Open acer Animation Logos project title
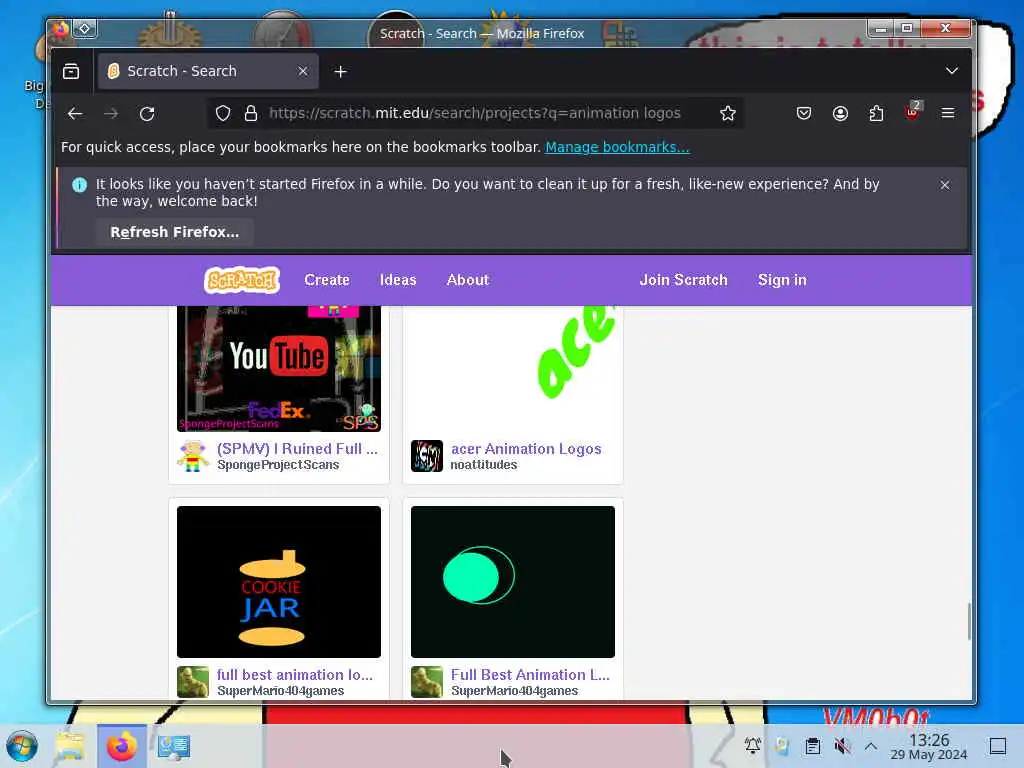 (x=526, y=449)
